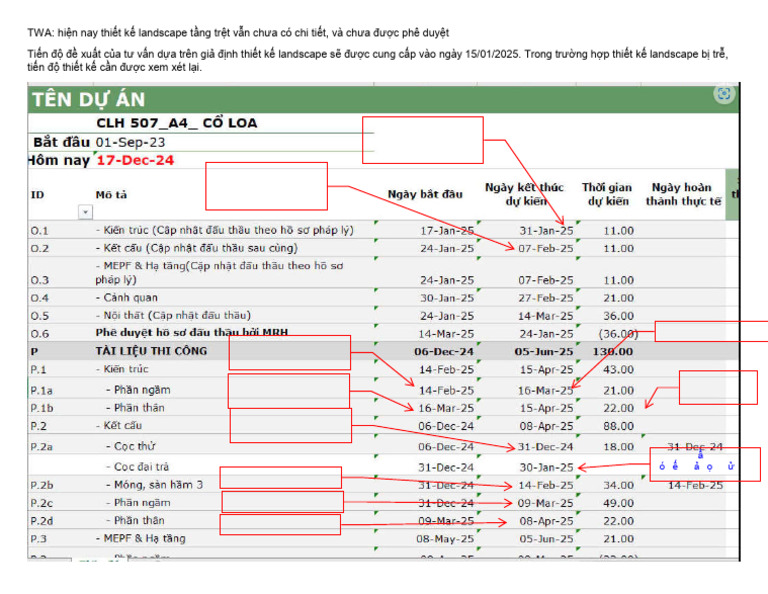Click the actual completion 14-Feb-25 in row P.2b
This screenshot has height=594, width=768.
pyautogui.click(x=695, y=485)
